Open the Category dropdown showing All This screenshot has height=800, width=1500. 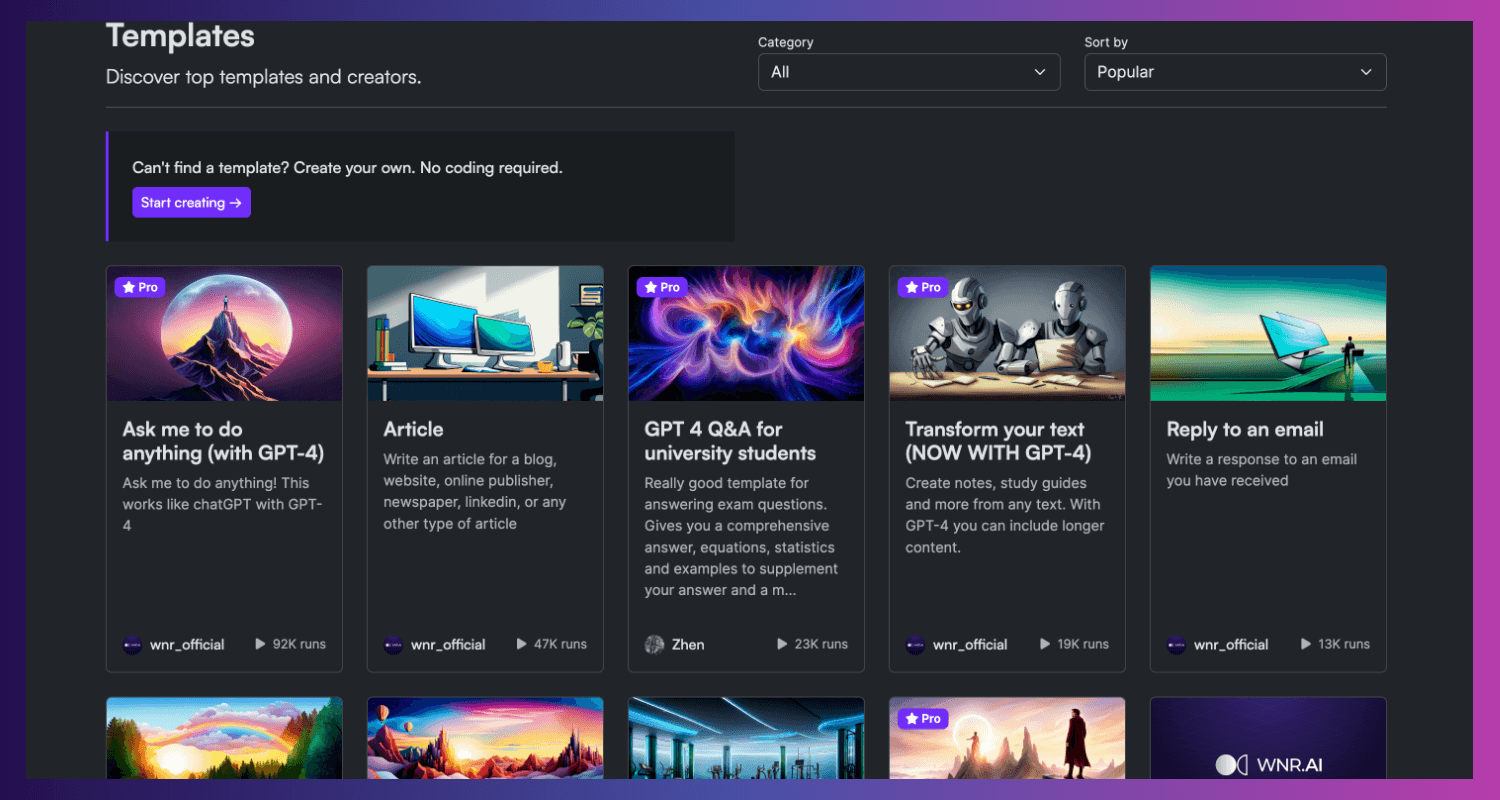pyautogui.click(x=909, y=72)
